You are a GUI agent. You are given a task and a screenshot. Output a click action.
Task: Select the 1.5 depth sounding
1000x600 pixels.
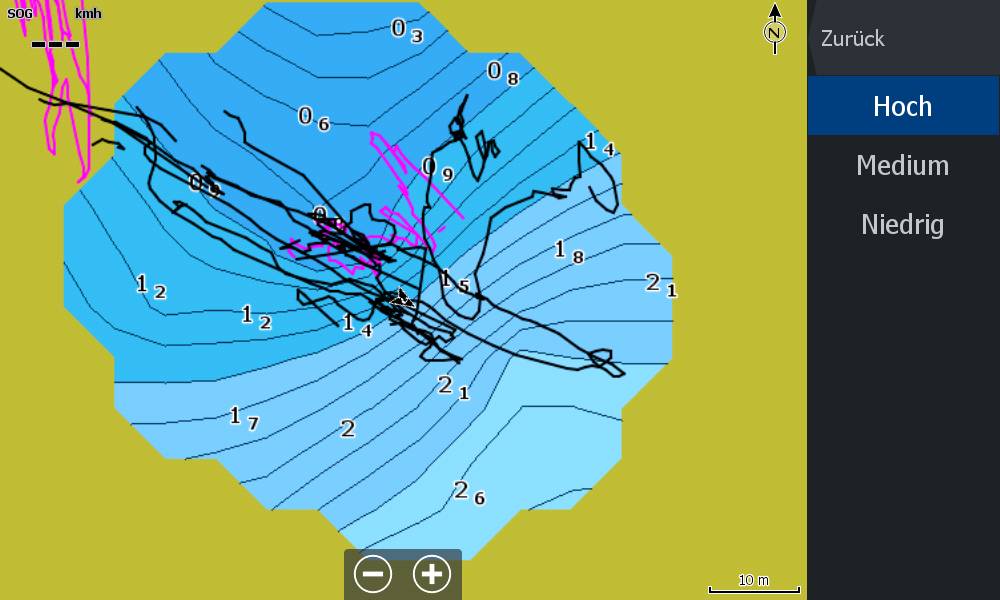coord(454,283)
